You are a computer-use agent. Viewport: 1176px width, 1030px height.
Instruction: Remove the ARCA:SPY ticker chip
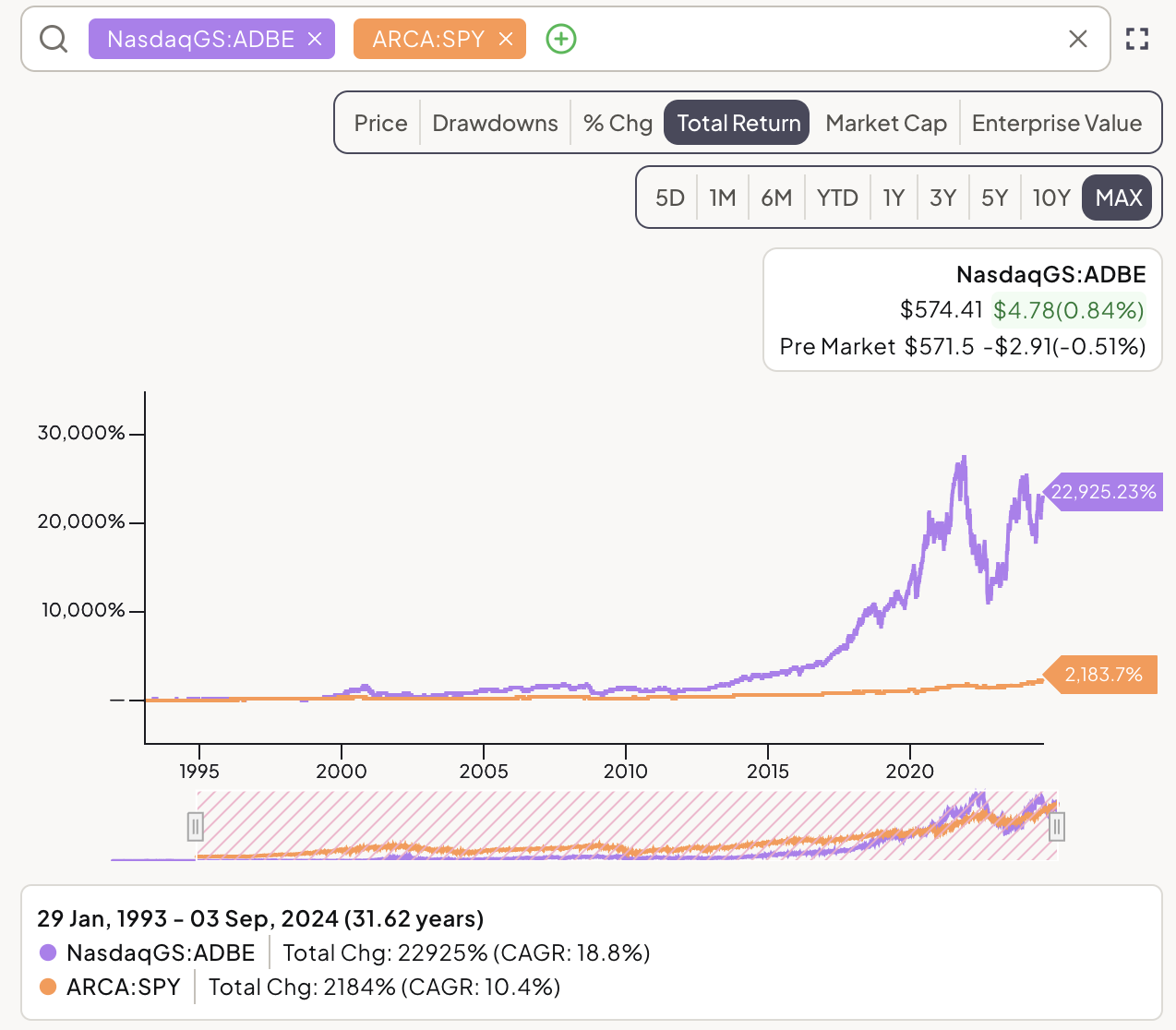[x=506, y=39]
